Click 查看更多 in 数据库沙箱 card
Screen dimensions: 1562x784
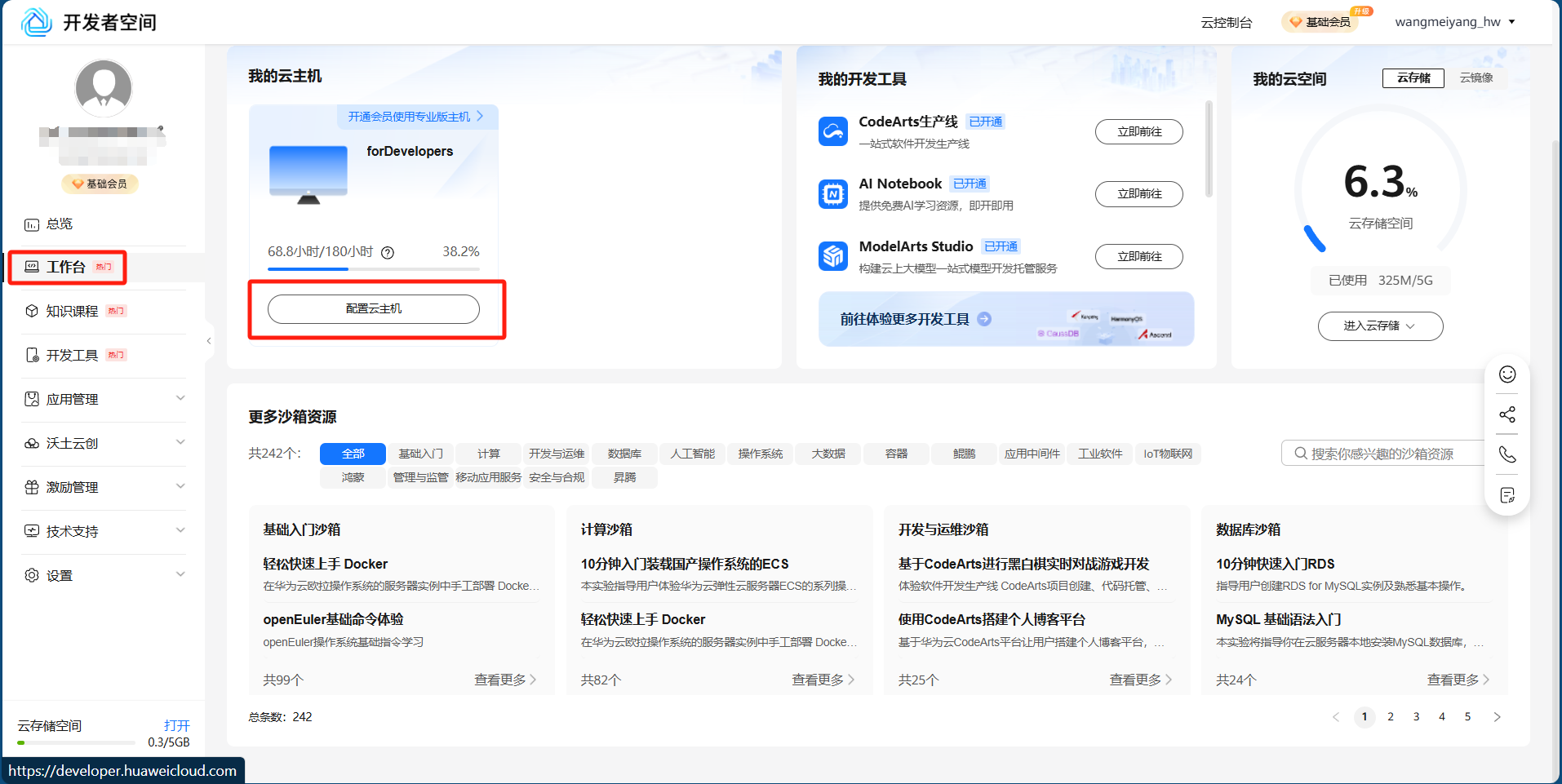1458,680
